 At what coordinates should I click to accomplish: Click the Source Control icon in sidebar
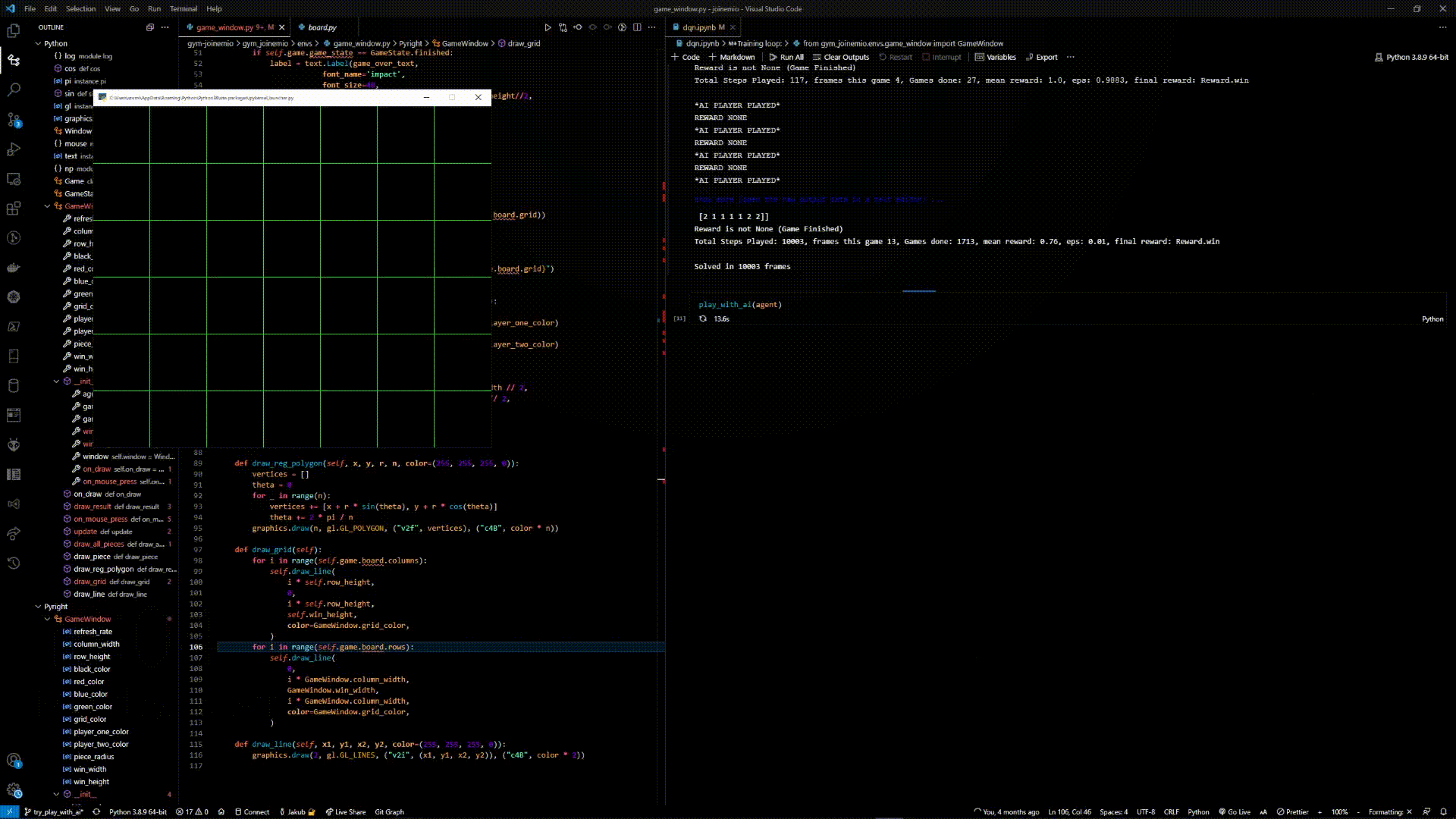[x=14, y=119]
